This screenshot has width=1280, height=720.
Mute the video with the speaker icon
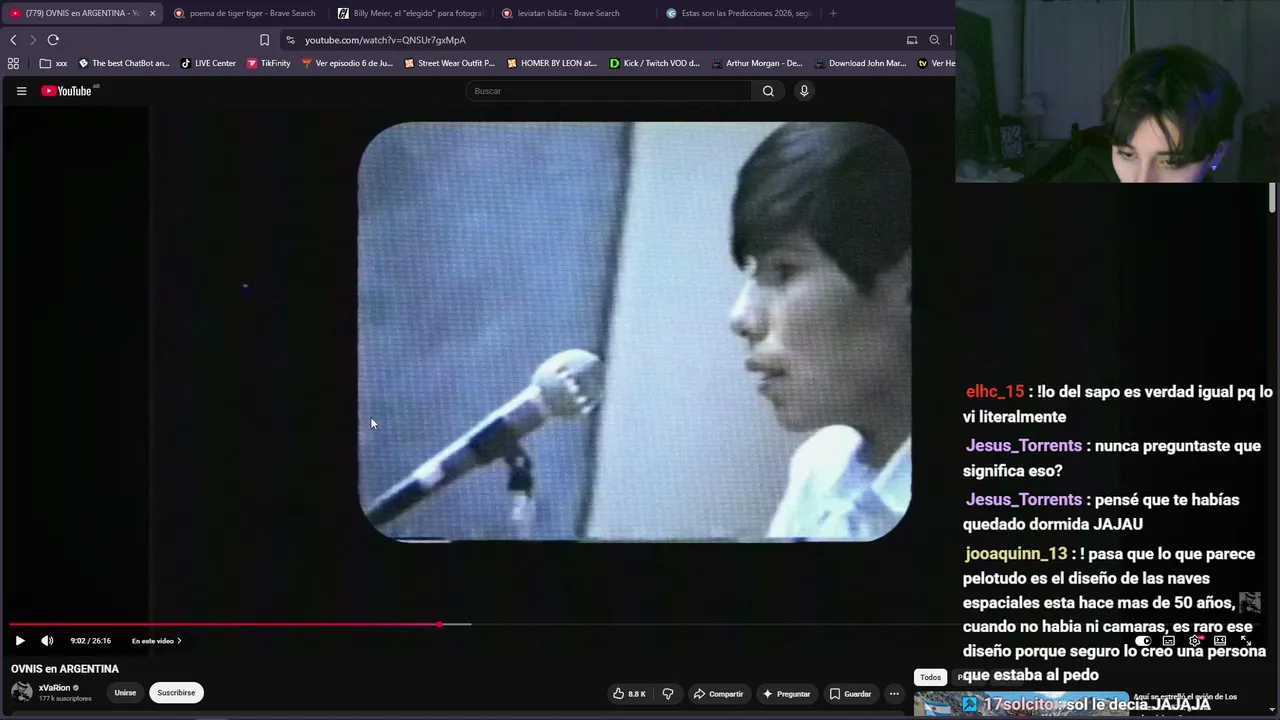(x=47, y=641)
